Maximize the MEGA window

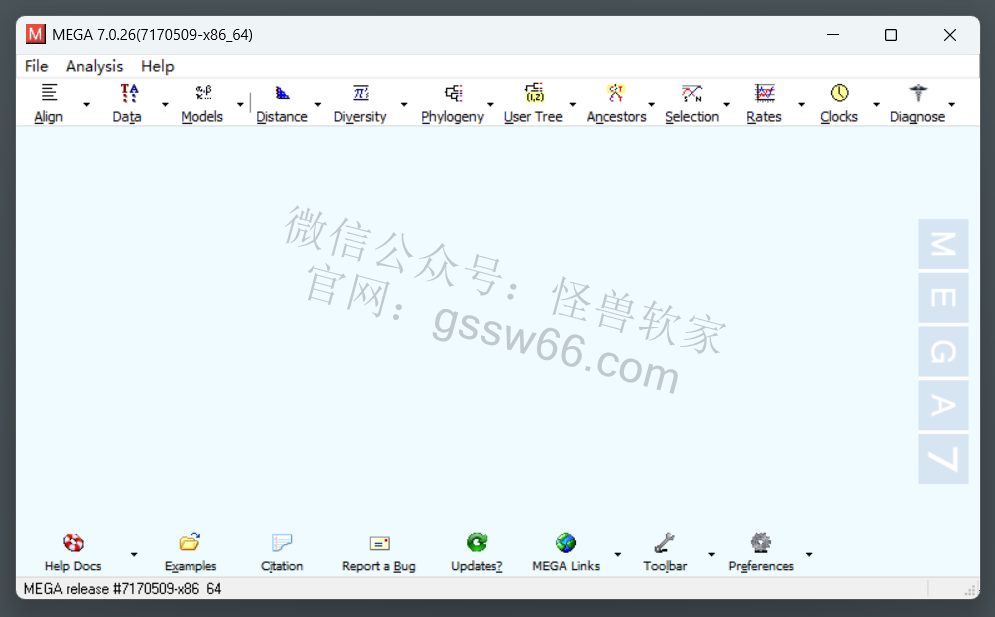pyautogui.click(x=891, y=34)
